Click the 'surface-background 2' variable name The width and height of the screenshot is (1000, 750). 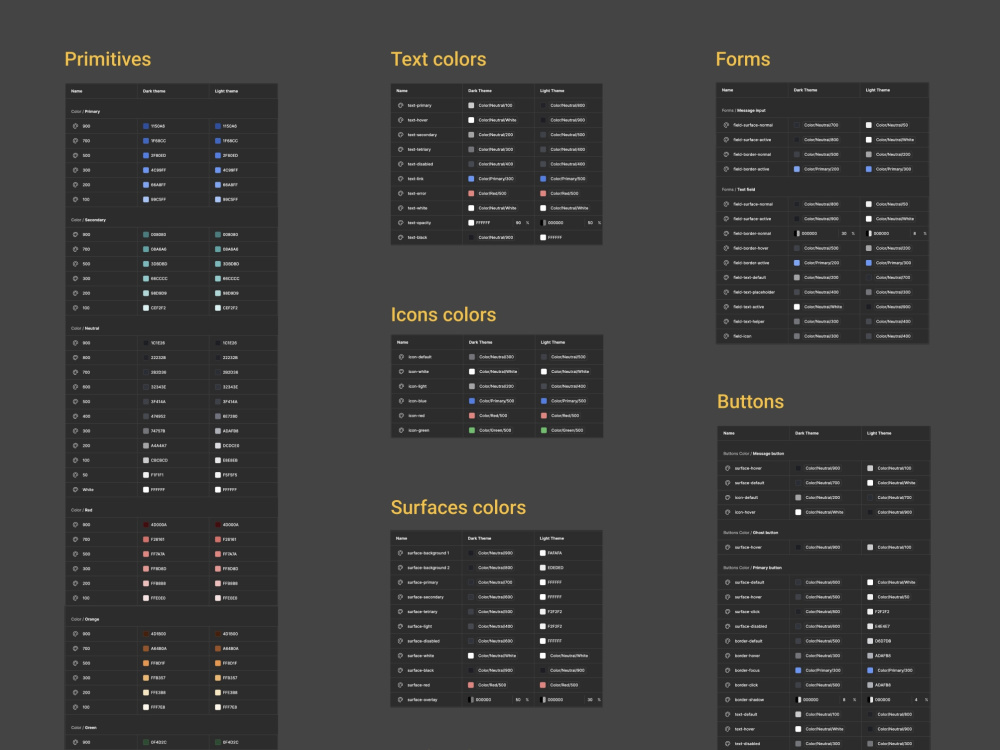coord(428,568)
